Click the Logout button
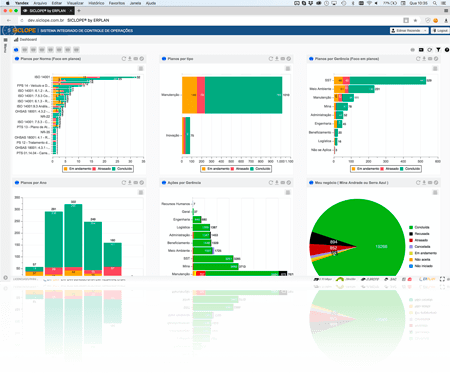Image resolution: width=450 pixels, height=373 pixels. 440,30
